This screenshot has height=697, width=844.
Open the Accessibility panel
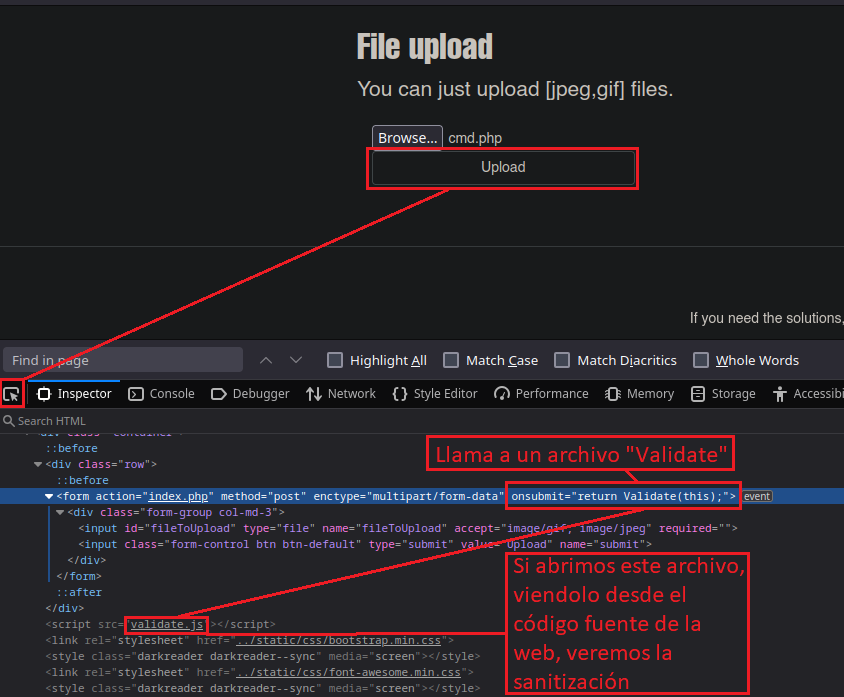(x=808, y=394)
